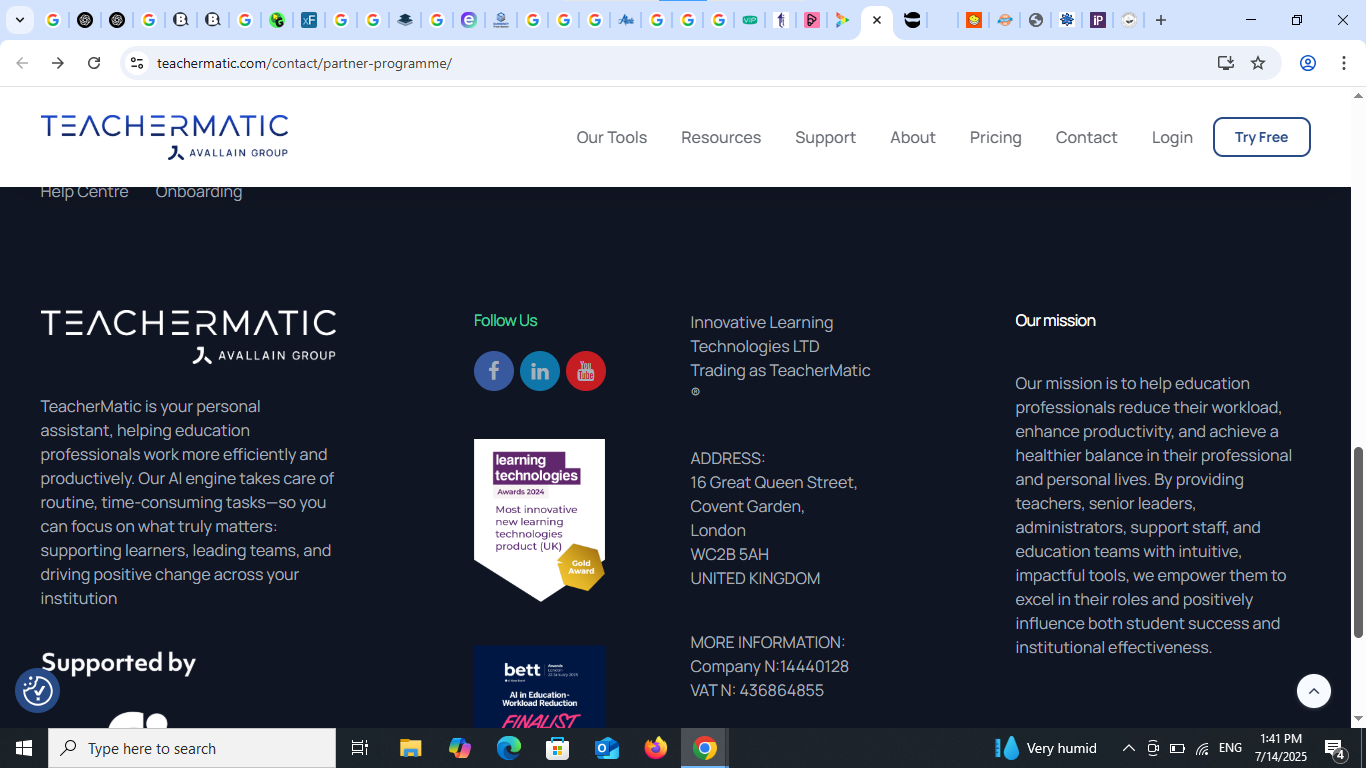1366x768 pixels.
Task: Launch File Explorer from the taskbar
Action: pyautogui.click(x=411, y=748)
